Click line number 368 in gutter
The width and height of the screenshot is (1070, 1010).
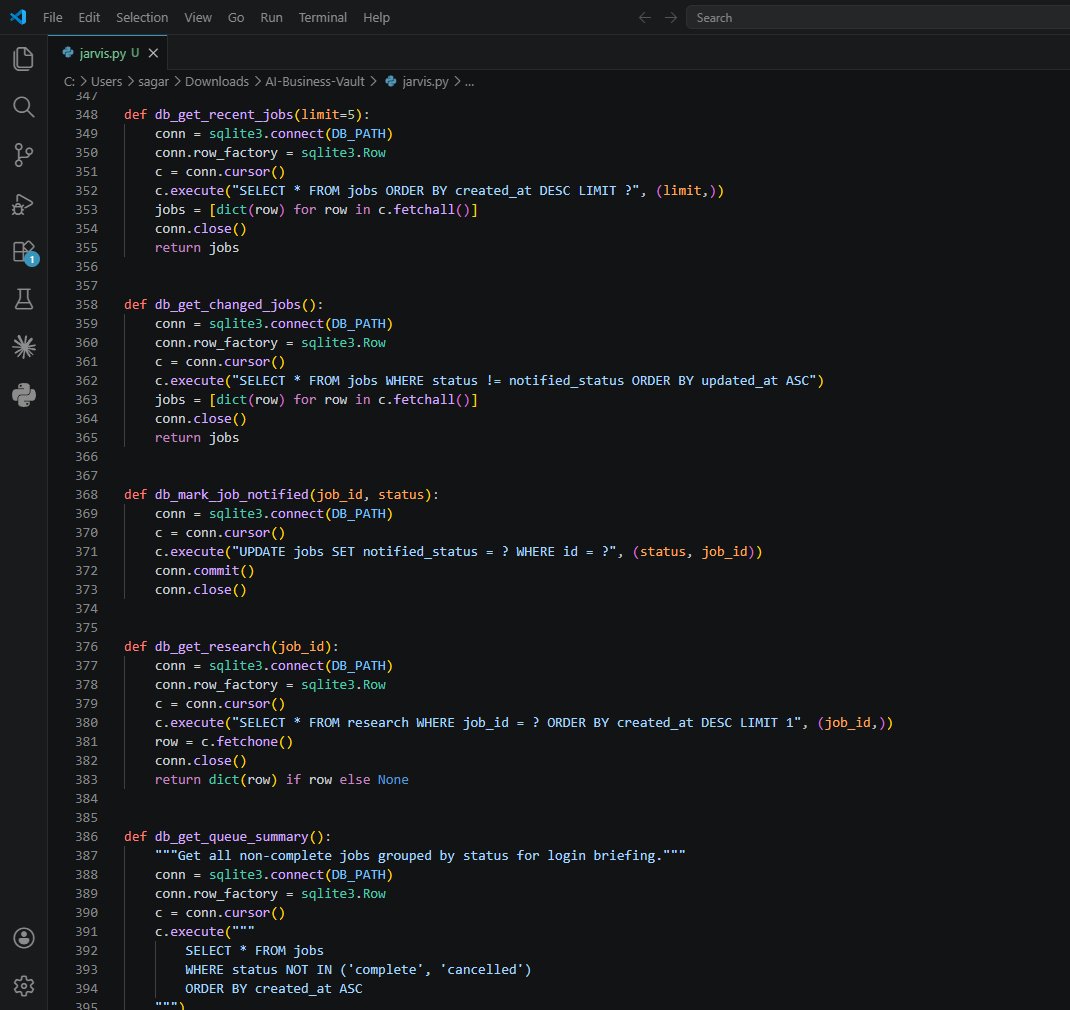[87, 494]
